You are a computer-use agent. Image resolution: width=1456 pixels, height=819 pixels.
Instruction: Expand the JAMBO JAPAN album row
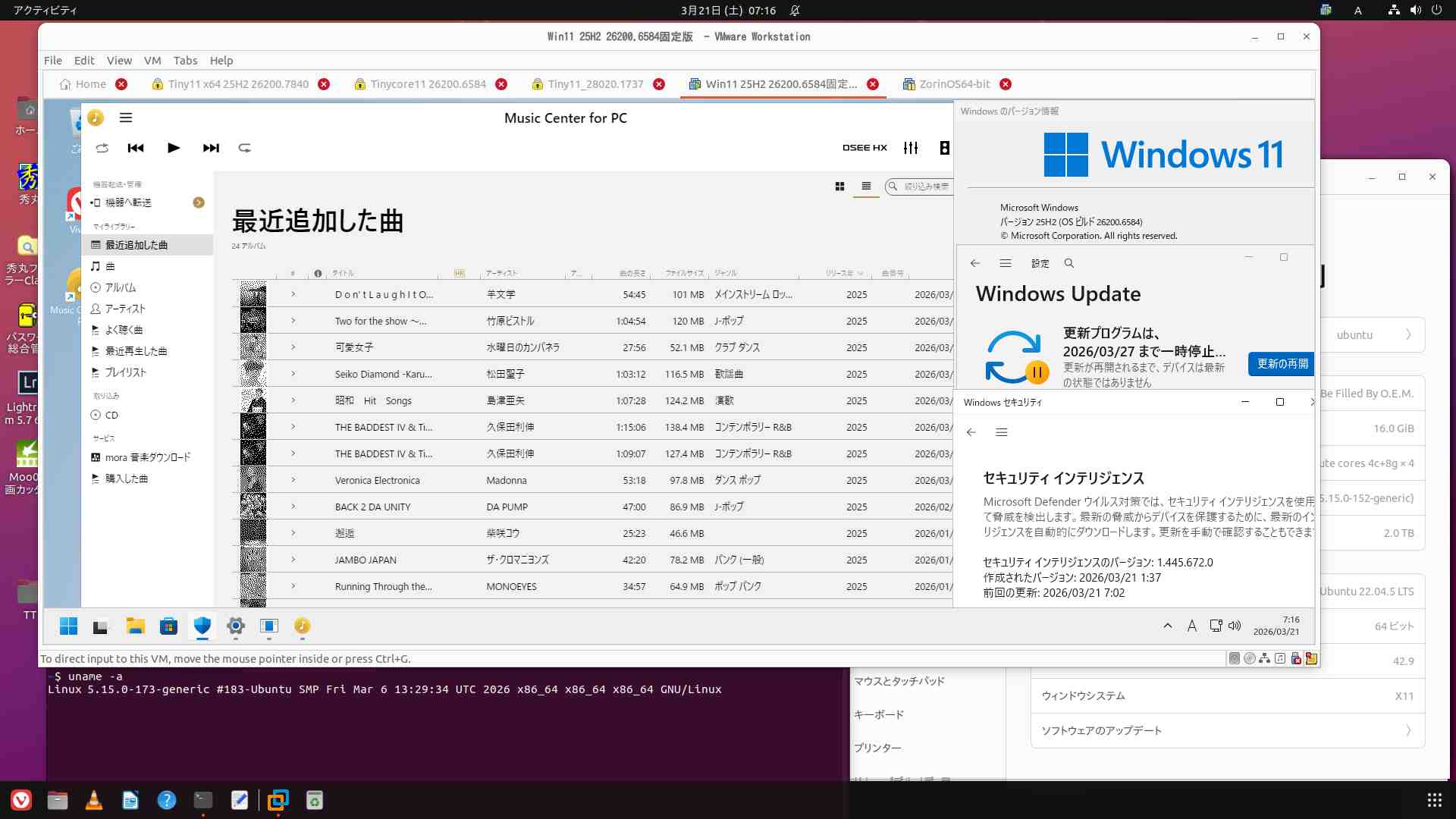[293, 560]
